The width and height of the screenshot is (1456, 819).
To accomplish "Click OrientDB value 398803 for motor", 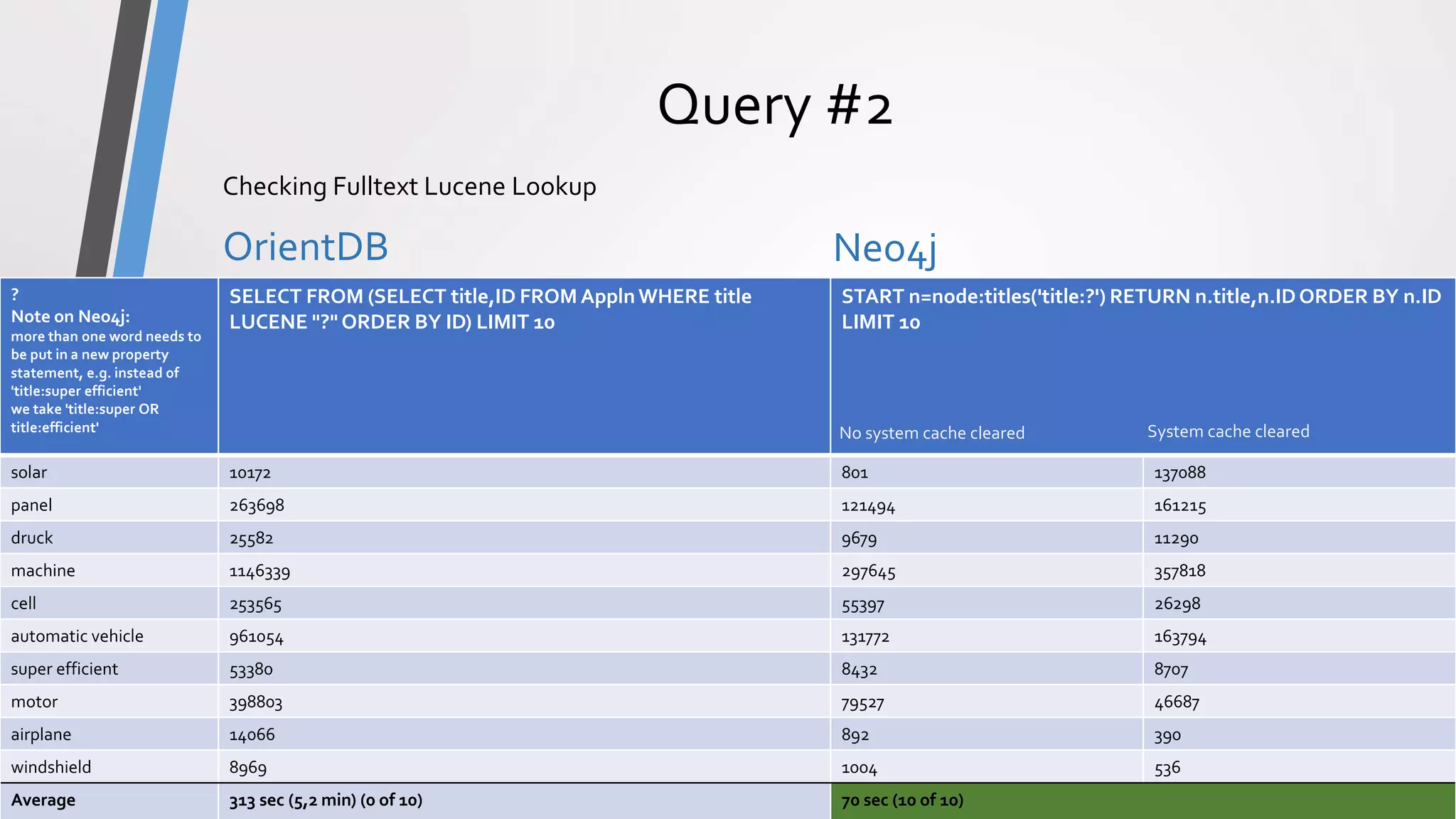I will coord(256,702).
